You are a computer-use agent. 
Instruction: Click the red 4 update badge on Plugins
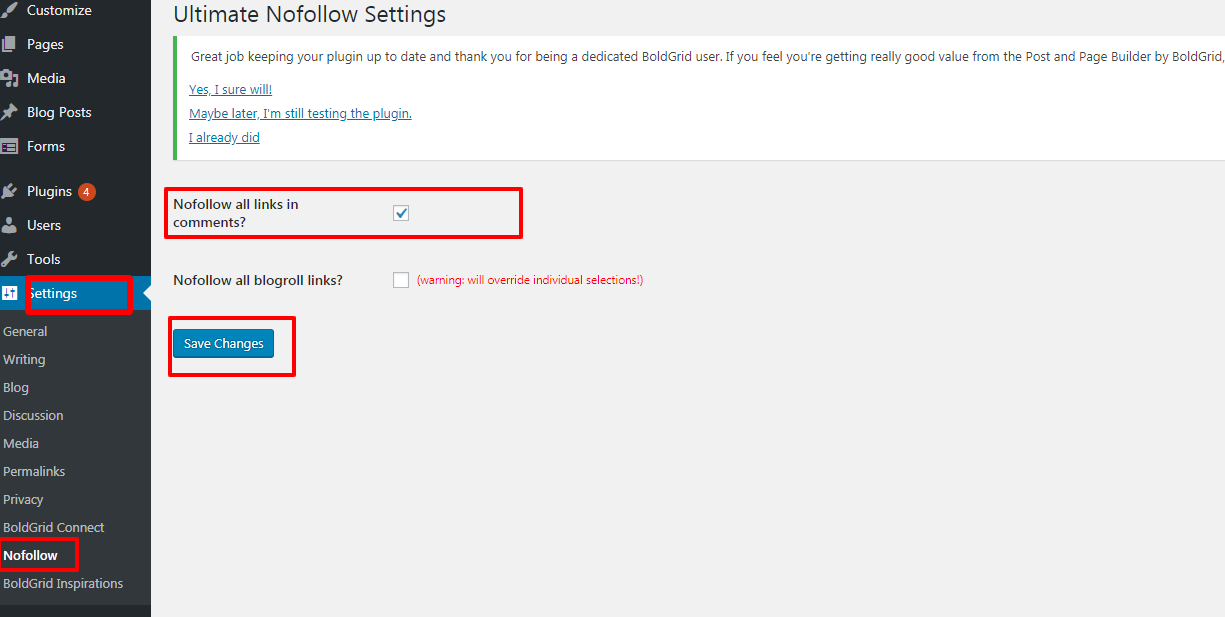tap(87, 190)
